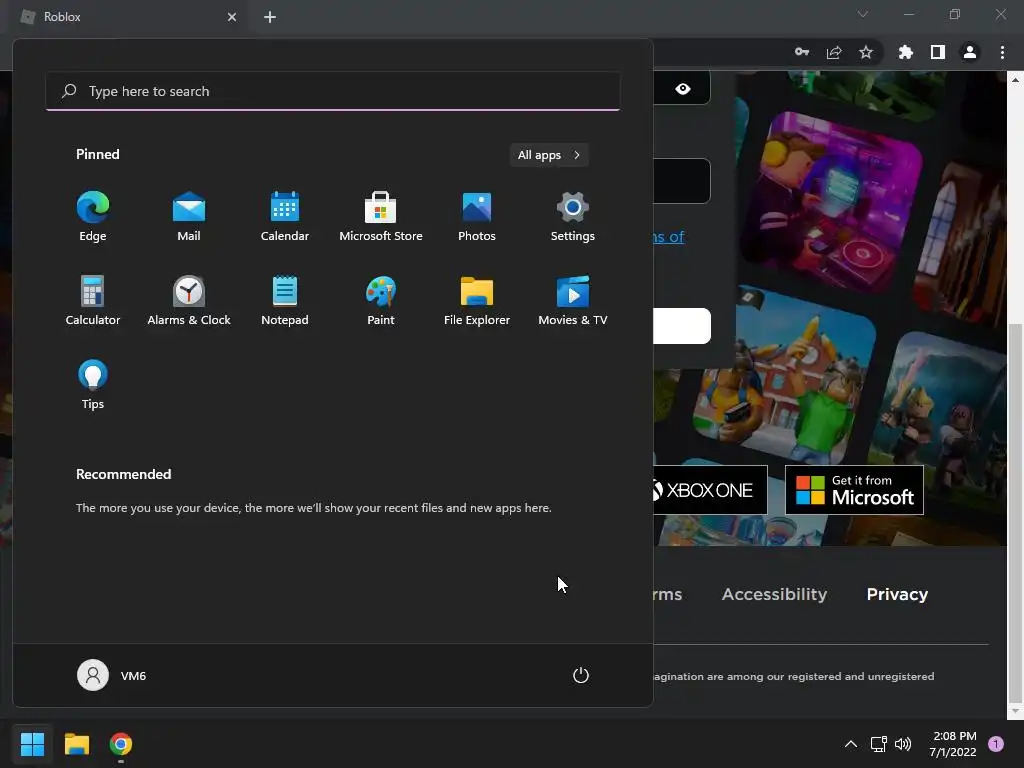Screen dimensions: 1024x768
Task: Click the Windows Start button on taskbar
Action: pyautogui.click(x=32, y=744)
